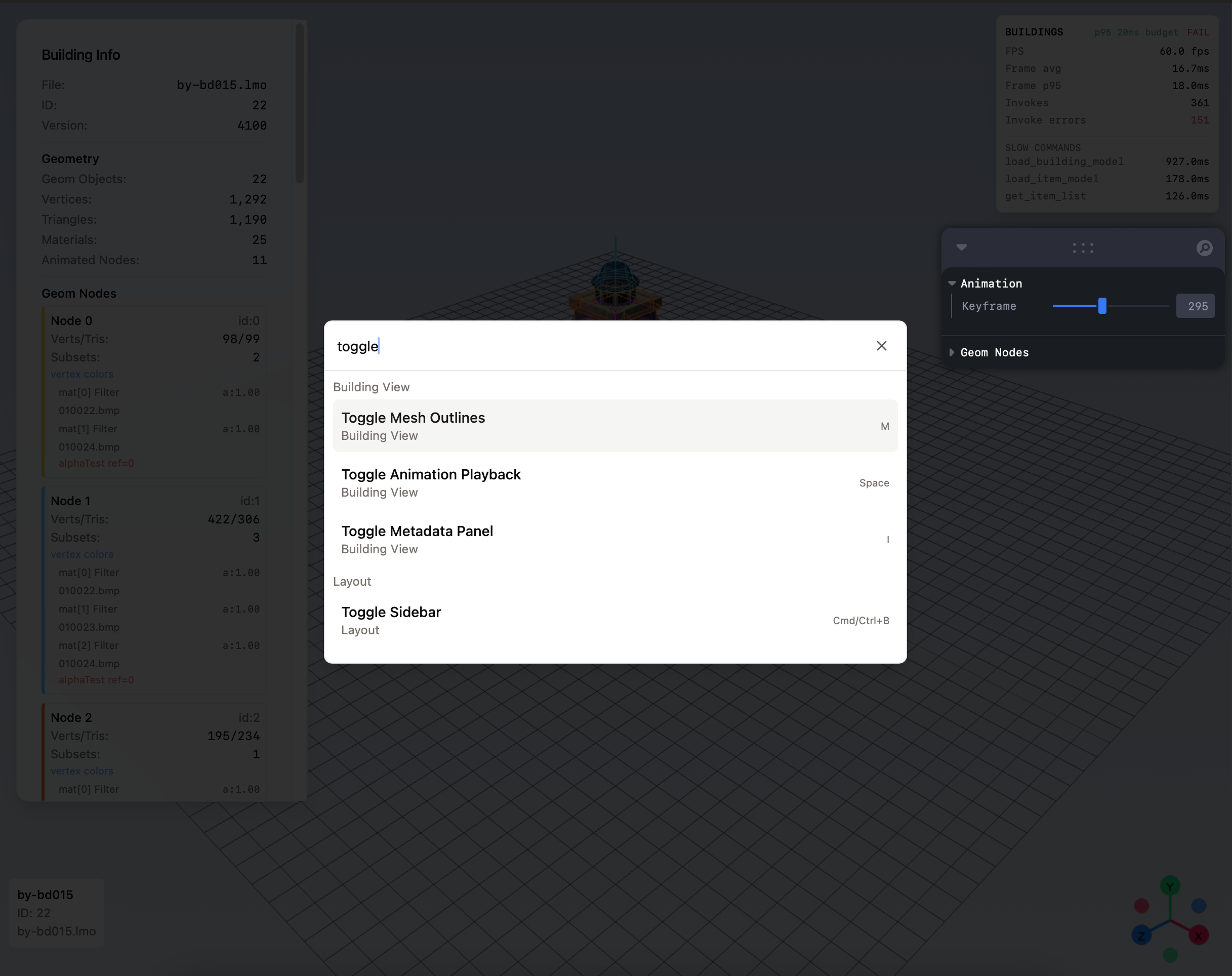This screenshot has width=1232, height=976.
Task: Click the Keyframe value field 295
Action: 1195,306
